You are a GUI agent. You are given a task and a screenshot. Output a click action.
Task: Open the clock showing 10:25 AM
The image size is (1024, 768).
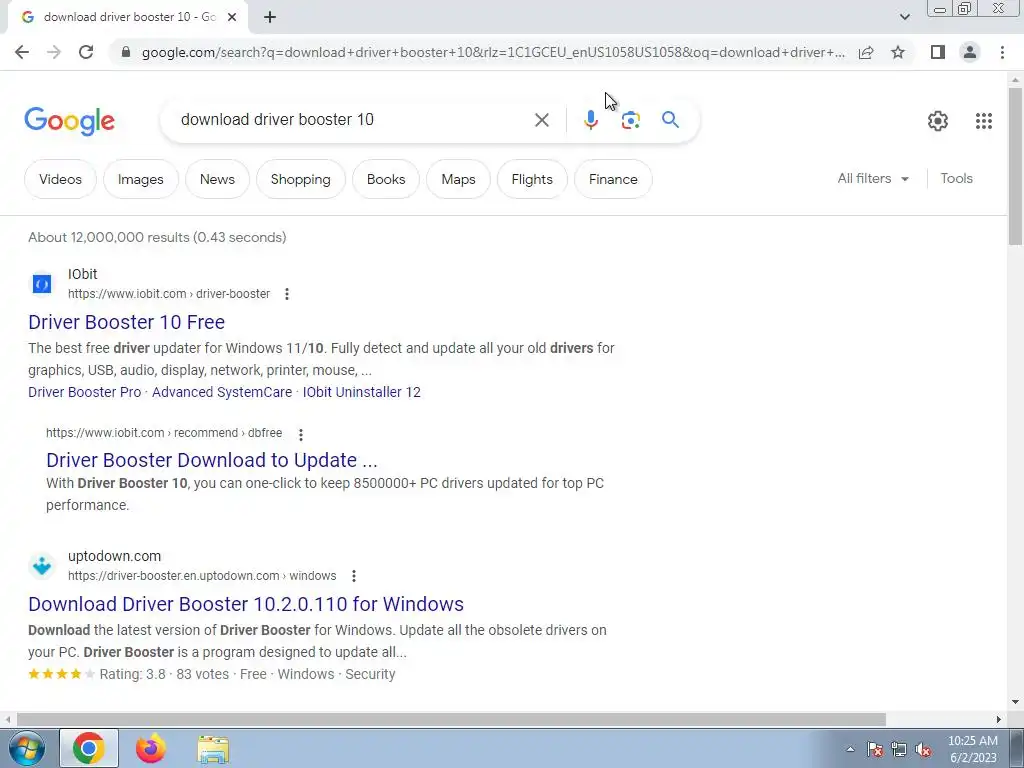coord(973,749)
